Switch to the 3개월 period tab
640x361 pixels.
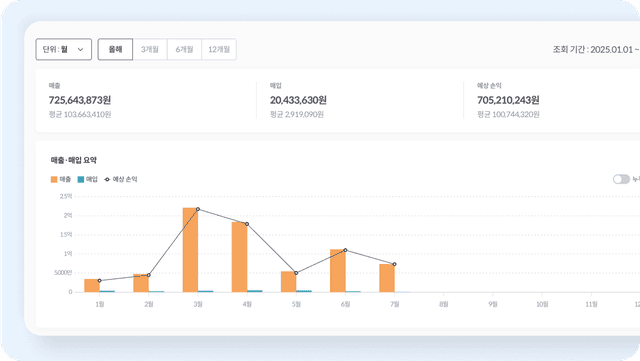(x=150, y=49)
